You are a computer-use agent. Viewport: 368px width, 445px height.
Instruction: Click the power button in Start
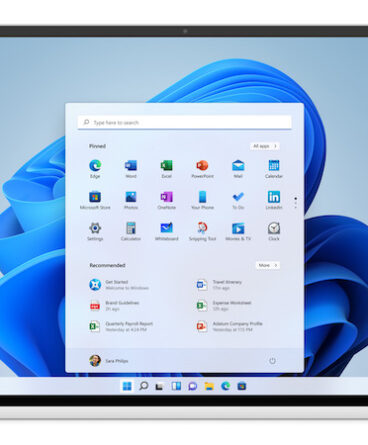(272, 361)
